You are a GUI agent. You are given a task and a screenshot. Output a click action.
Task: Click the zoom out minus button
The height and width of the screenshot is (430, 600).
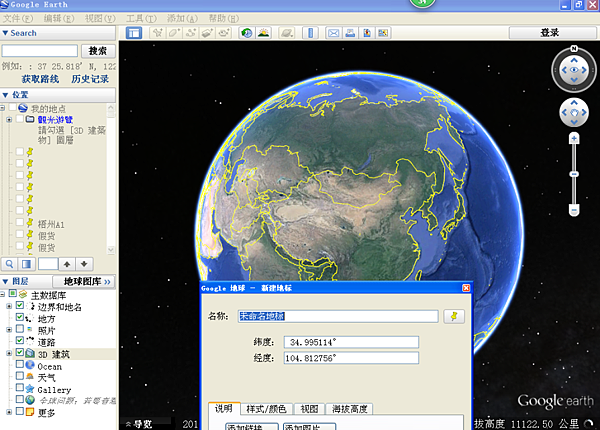tap(574, 210)
